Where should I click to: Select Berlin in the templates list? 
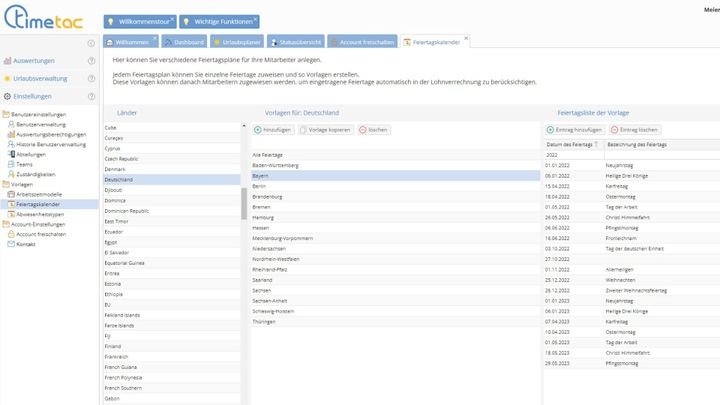259,186
